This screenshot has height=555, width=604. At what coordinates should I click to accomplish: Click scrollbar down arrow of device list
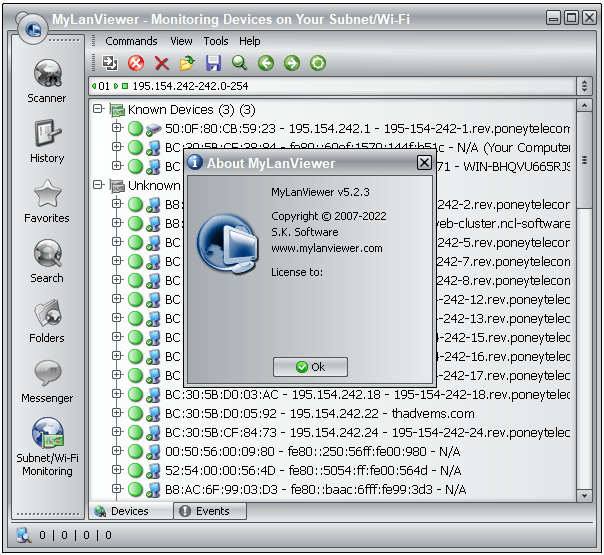pos(584,496)
